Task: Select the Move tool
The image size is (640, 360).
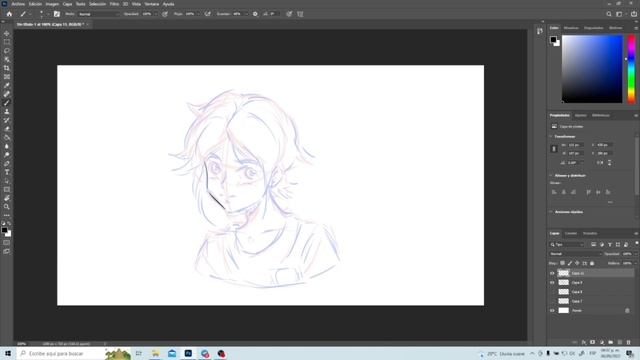Action: [x=7, y=33]
